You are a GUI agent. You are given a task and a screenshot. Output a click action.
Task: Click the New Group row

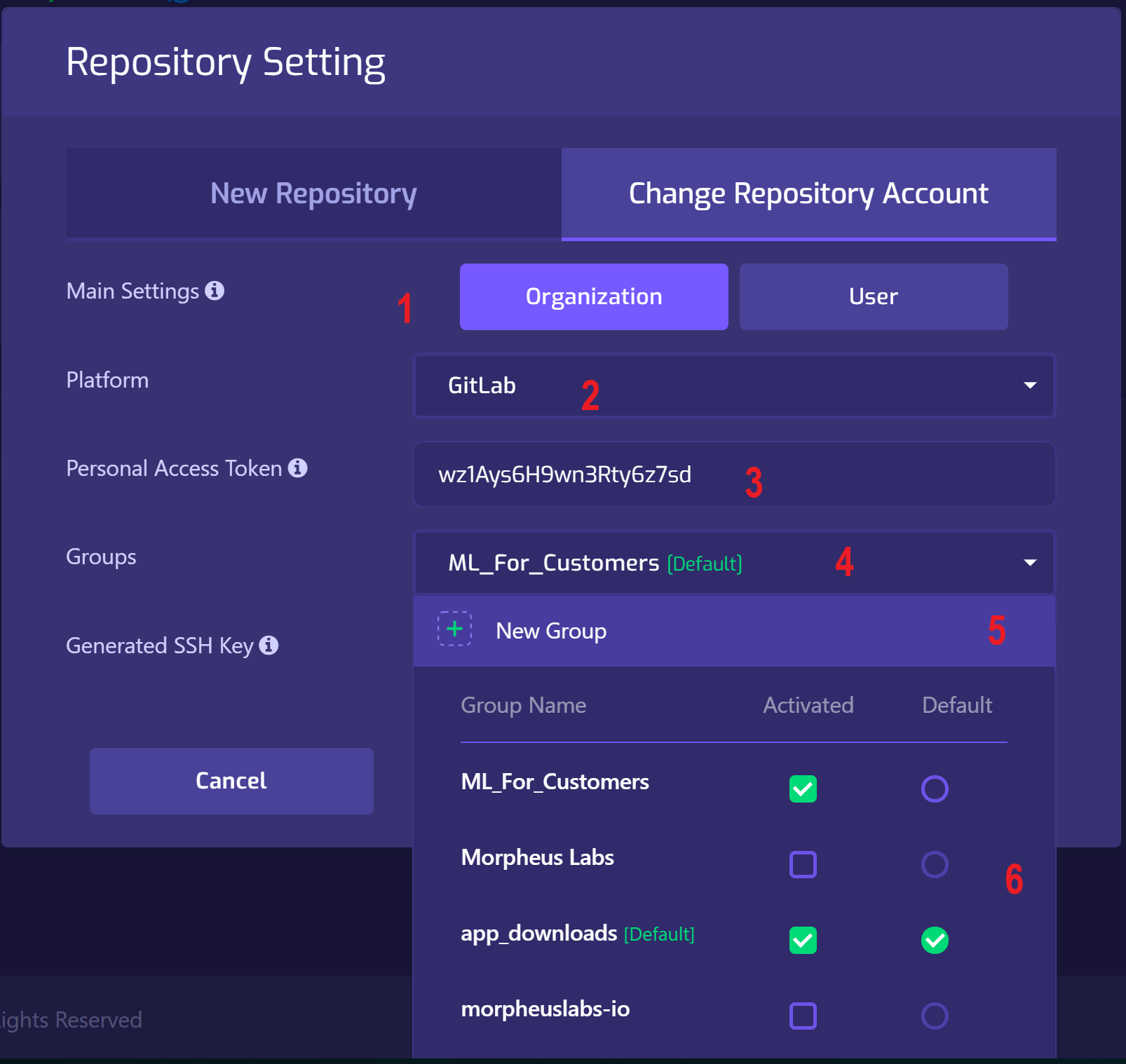click(x=734, y=631)
